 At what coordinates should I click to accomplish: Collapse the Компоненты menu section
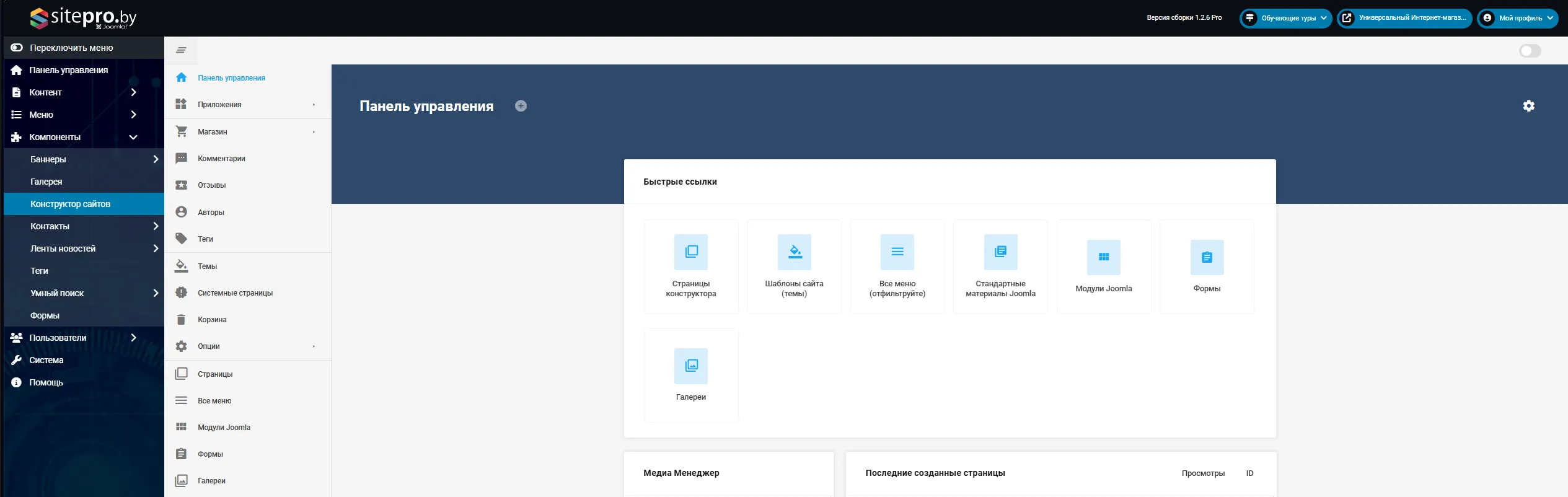click(133, 137)
